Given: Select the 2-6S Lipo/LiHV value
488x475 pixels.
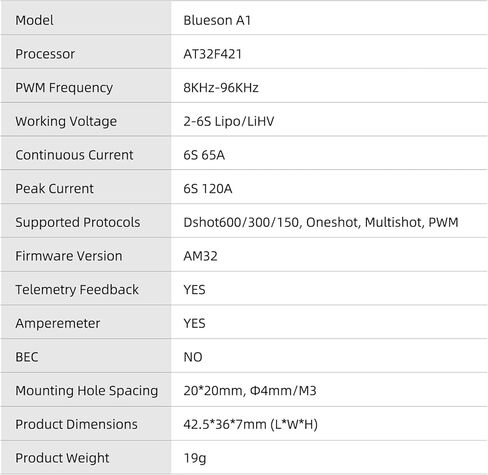Looking at the screenshot, I should pos(229,121).
